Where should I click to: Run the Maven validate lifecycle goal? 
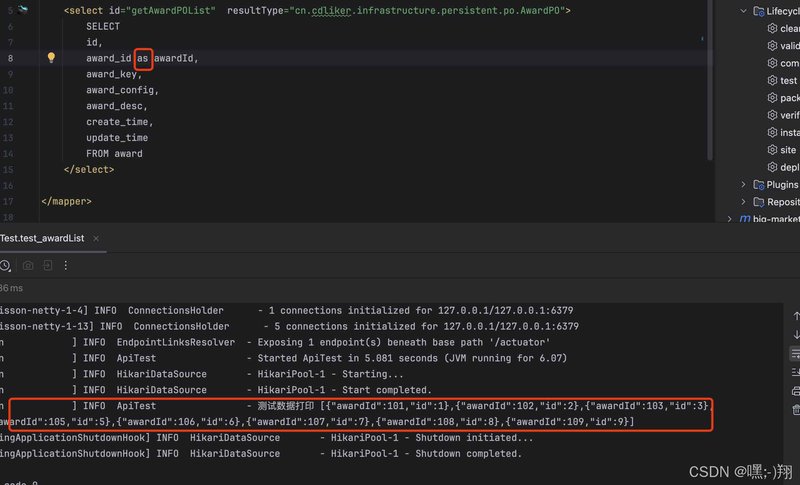pos(783,46)
